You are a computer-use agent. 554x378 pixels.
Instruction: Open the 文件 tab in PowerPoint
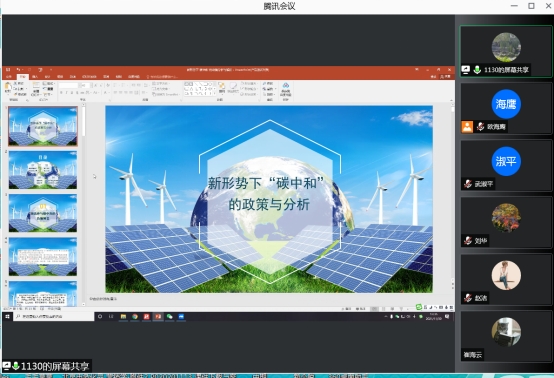pyautogui.click(x=9, y=76)
